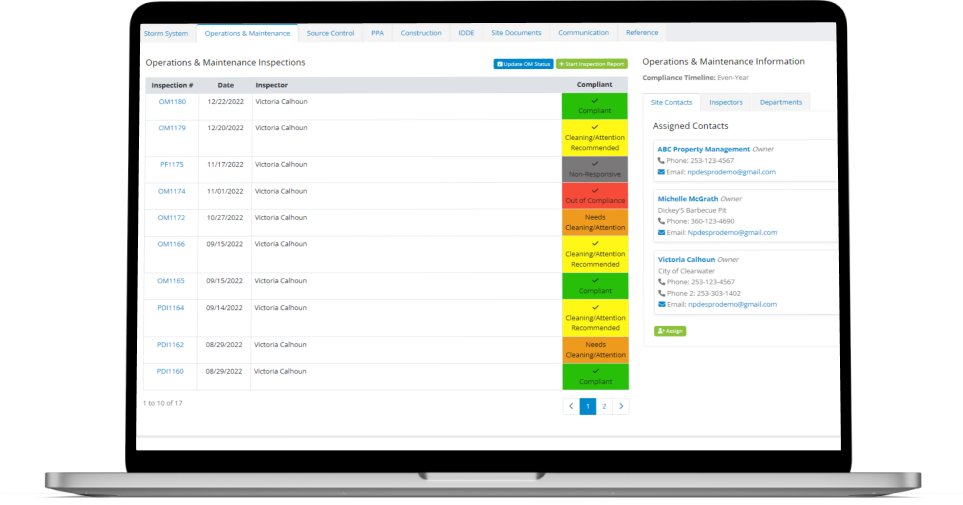Open inspection OM1166

click(171, 244)
